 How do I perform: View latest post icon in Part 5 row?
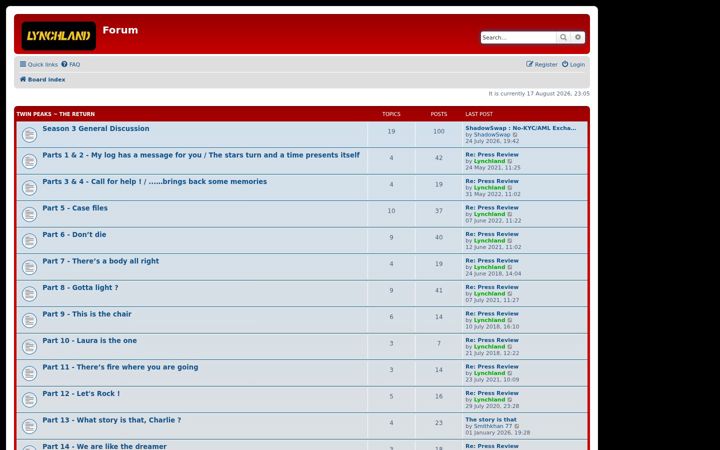(x=510, y=214)
